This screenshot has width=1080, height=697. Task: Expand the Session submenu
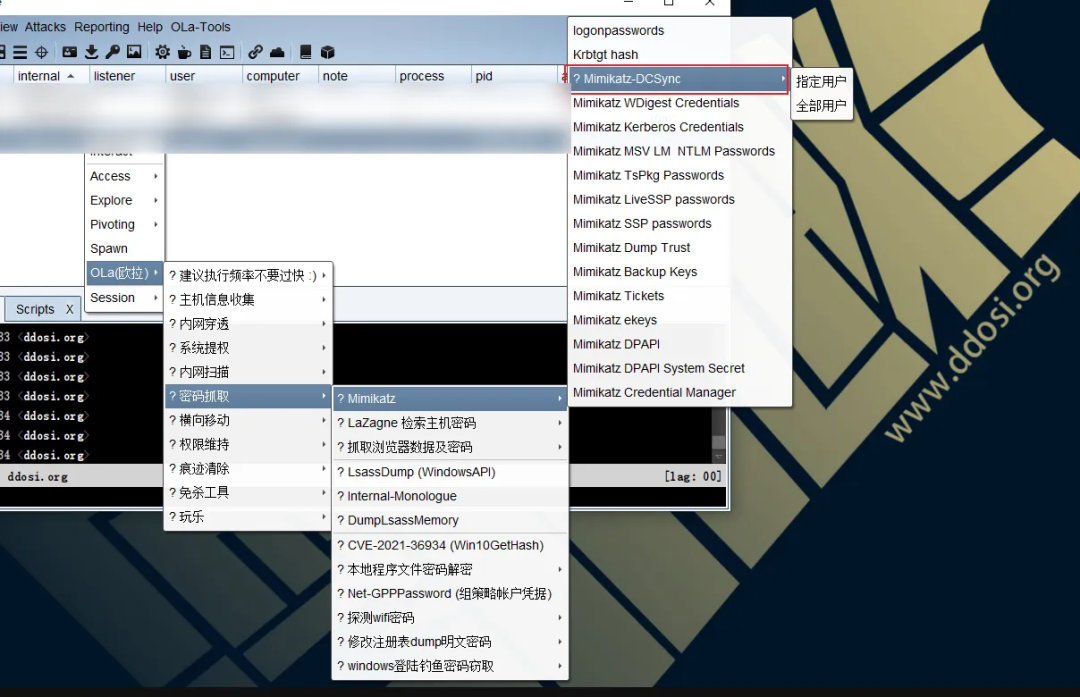[x=124, y=298]
